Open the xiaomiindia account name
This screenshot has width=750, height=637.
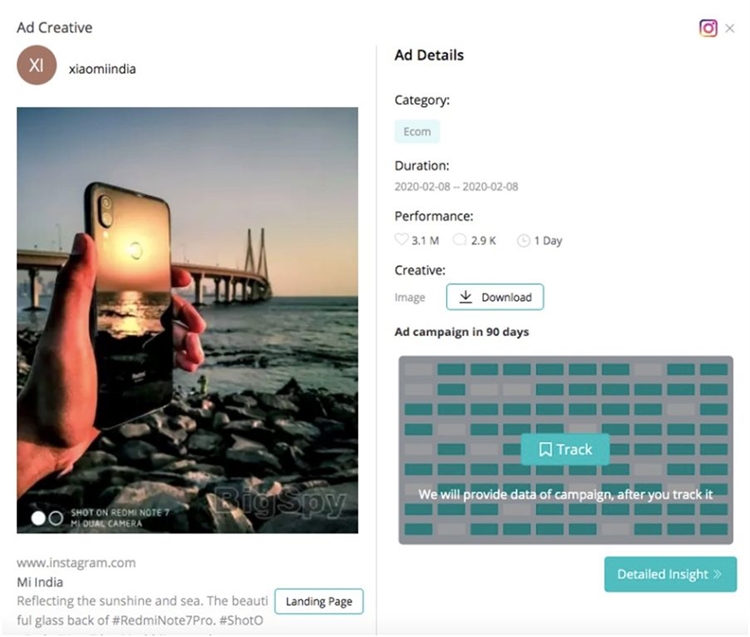(102, 69)
